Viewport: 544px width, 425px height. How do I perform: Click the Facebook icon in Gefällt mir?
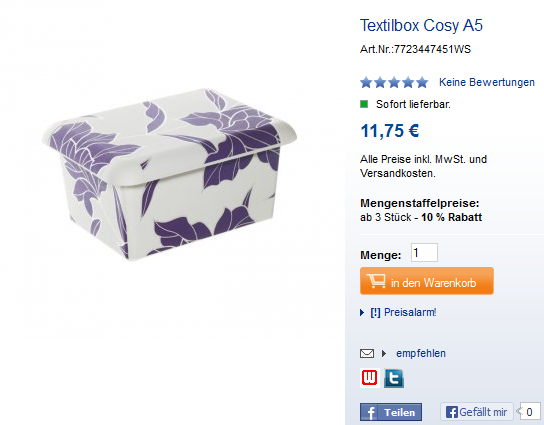452,412
